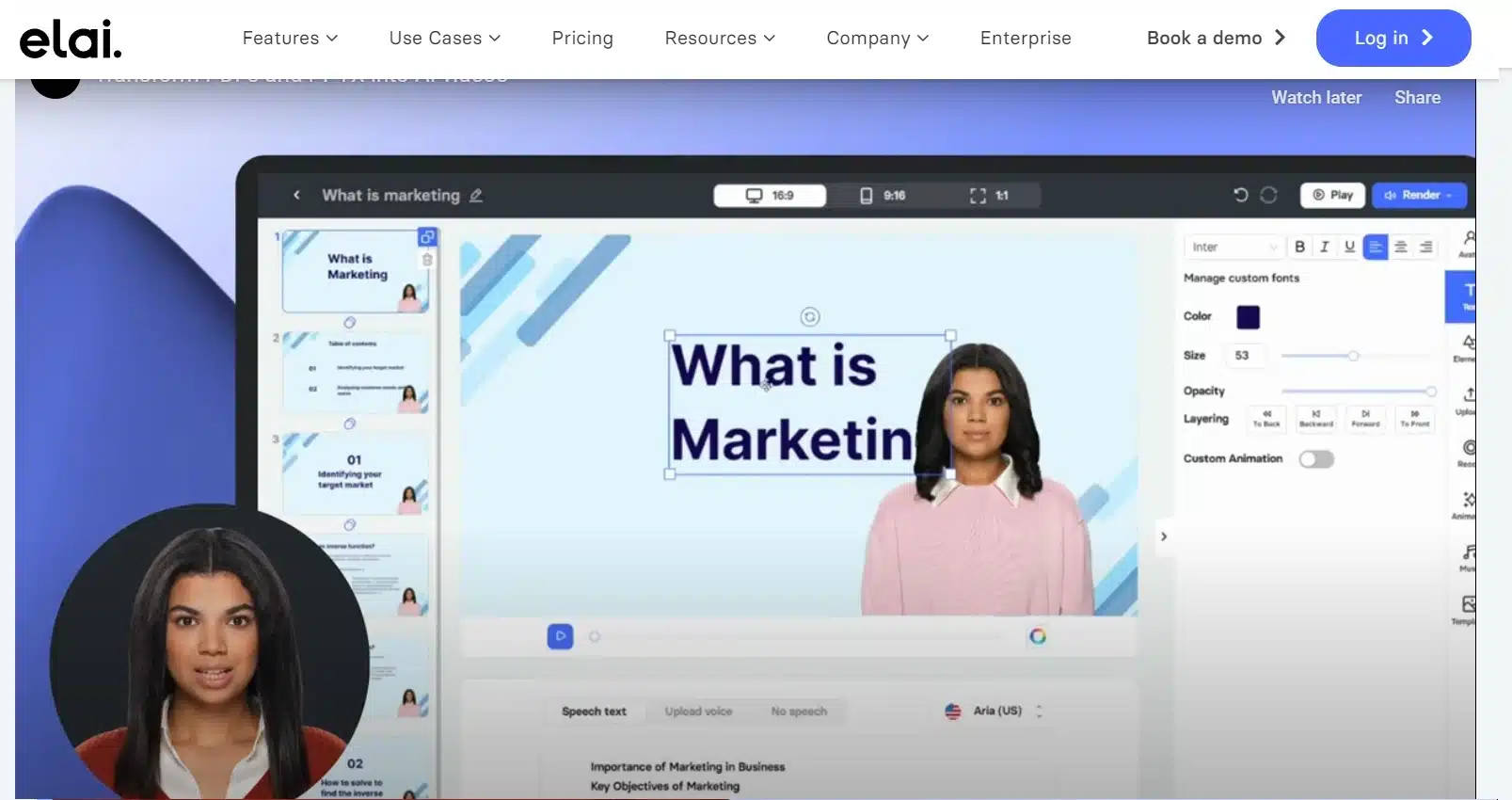Click the Underline formatting icon

(1349, 247)
